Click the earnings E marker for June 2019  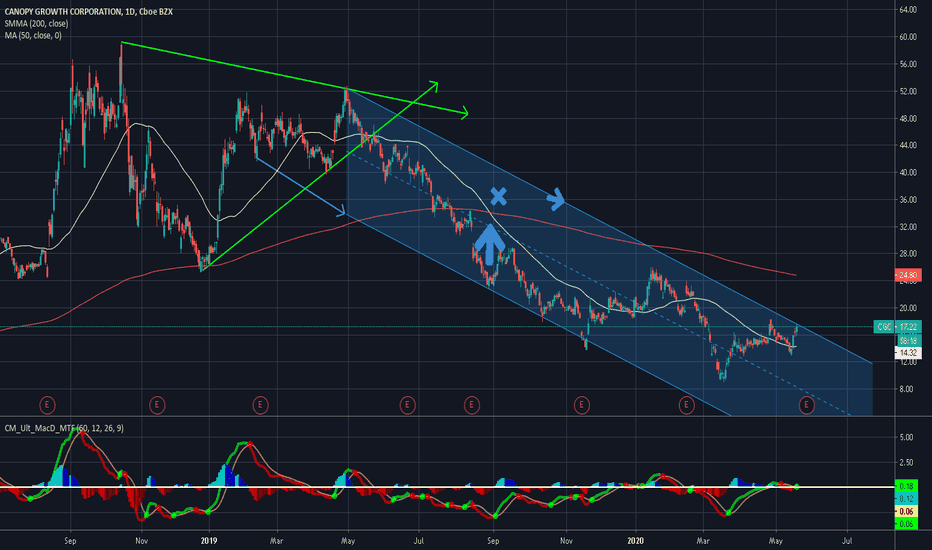407,406
